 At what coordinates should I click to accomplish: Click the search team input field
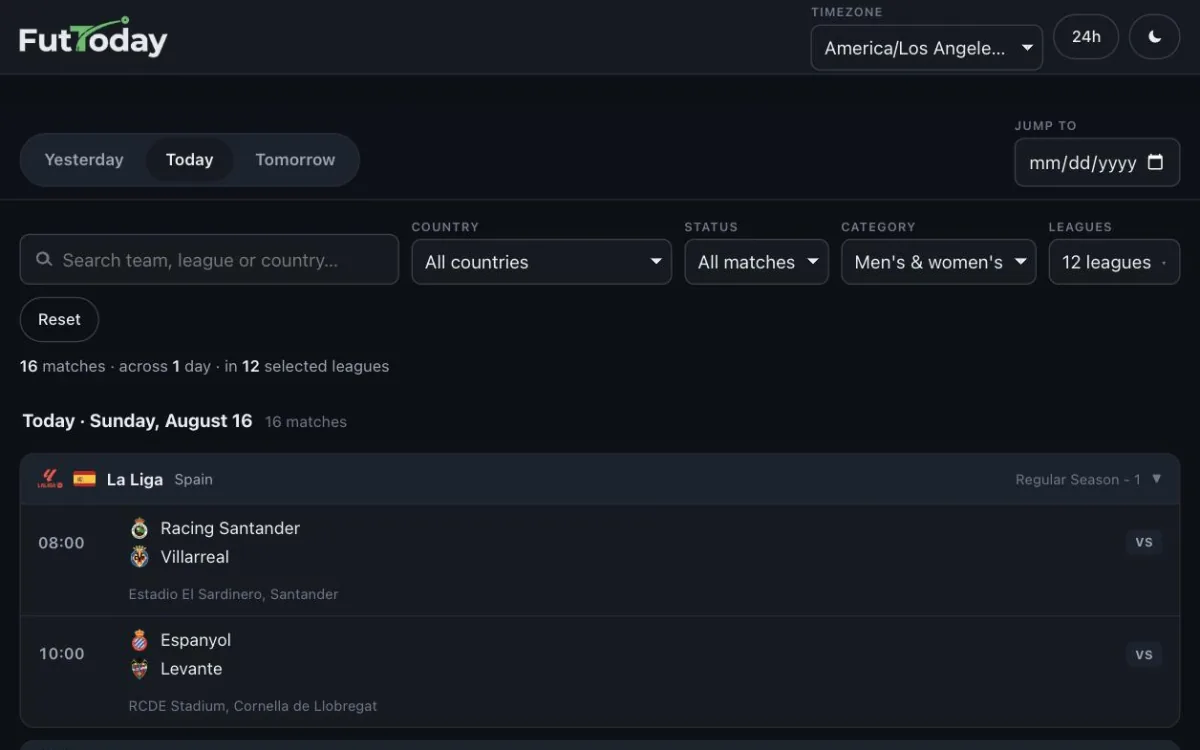point(209,260)
